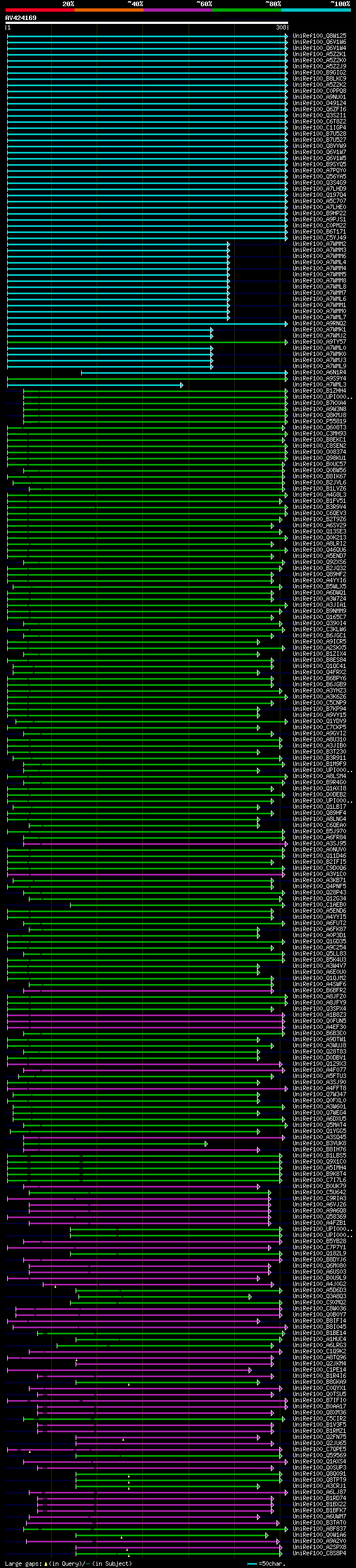Select the UniRef100_Q5MAT4 label
The width and height of the screenshot is (356, 1568).
(x=319, y=1124)
